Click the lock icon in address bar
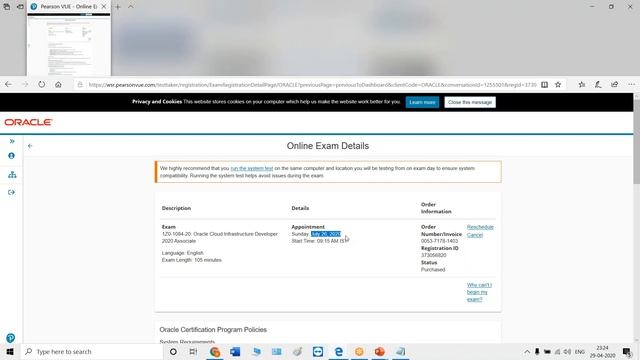640x360 pixels. pyautogui.click(x=80, y=84)
